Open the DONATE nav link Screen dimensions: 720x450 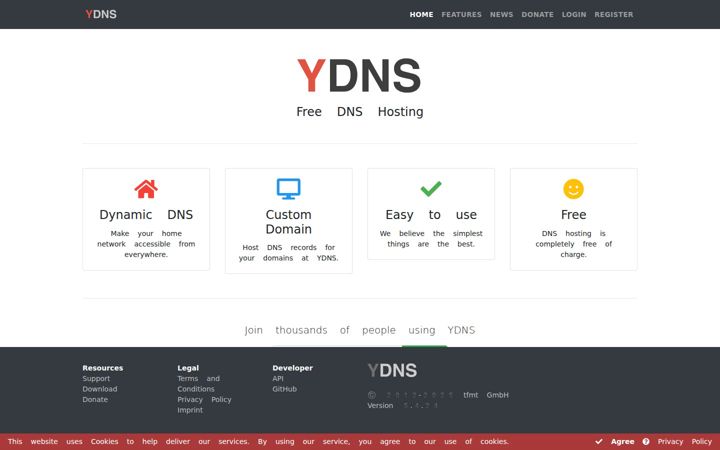tap(537, 15)
